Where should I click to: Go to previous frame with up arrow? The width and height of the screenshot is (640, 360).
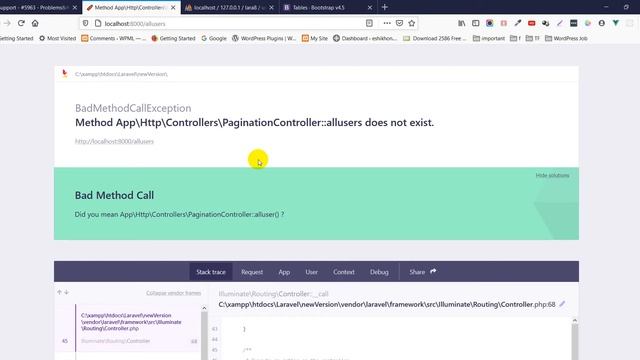pos(59,292)
